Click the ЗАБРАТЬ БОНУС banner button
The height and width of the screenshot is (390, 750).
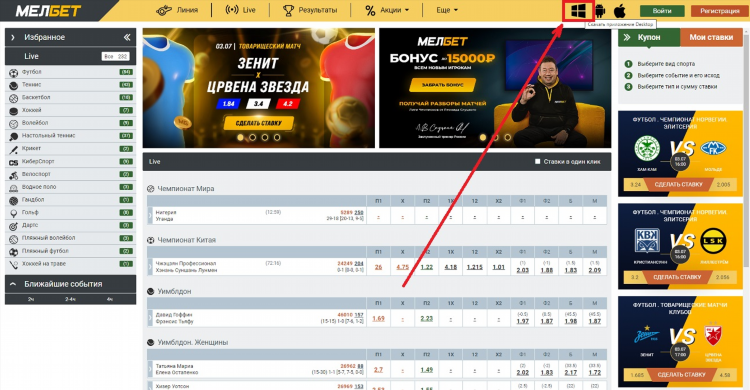tap(442, 85)
